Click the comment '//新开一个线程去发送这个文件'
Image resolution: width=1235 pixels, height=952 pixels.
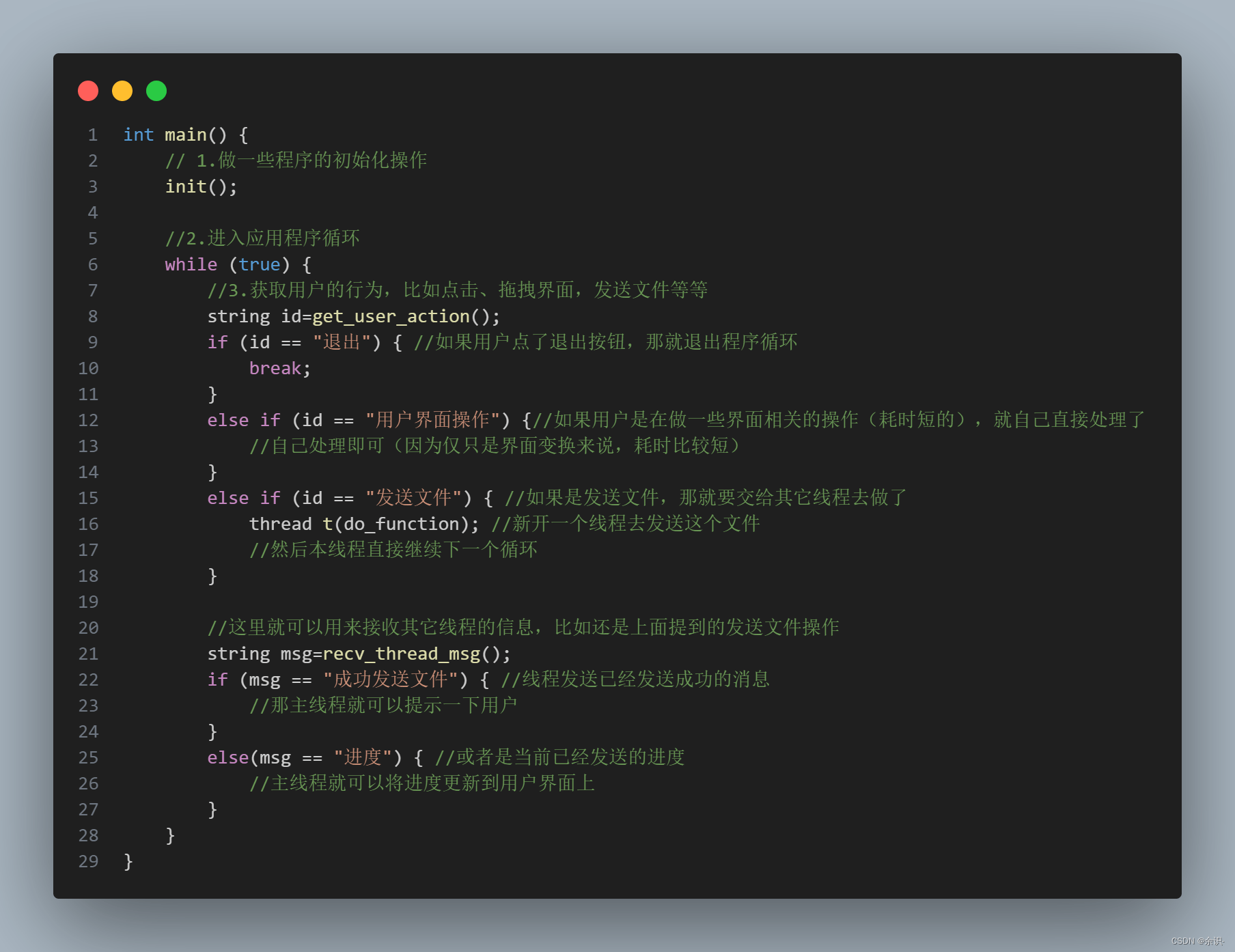pyautogui.click(x=626, y=524)
